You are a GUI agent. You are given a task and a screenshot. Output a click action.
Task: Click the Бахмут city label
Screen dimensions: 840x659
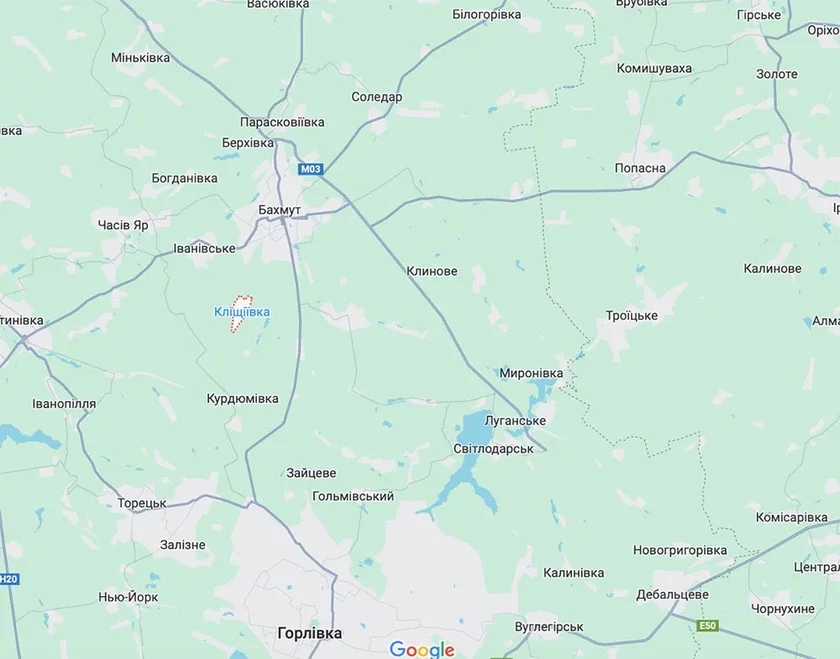pos(279,210)
